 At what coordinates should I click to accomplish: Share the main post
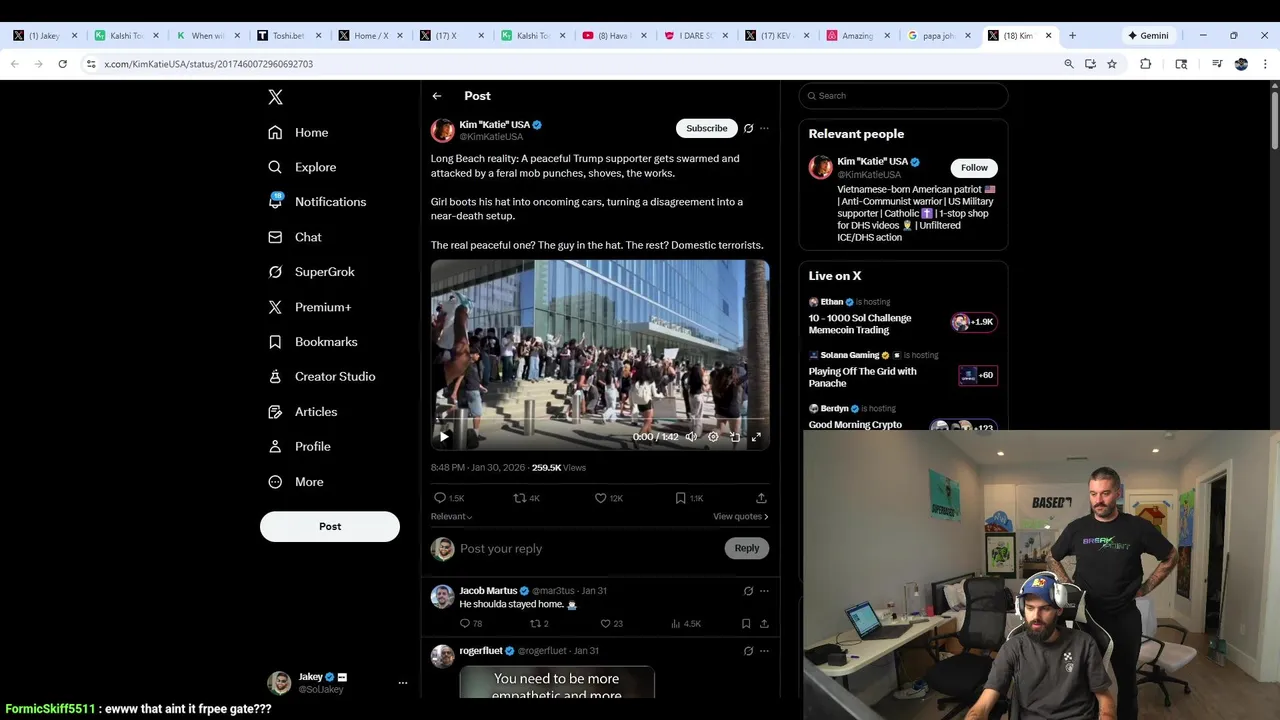tap(761, 498)
